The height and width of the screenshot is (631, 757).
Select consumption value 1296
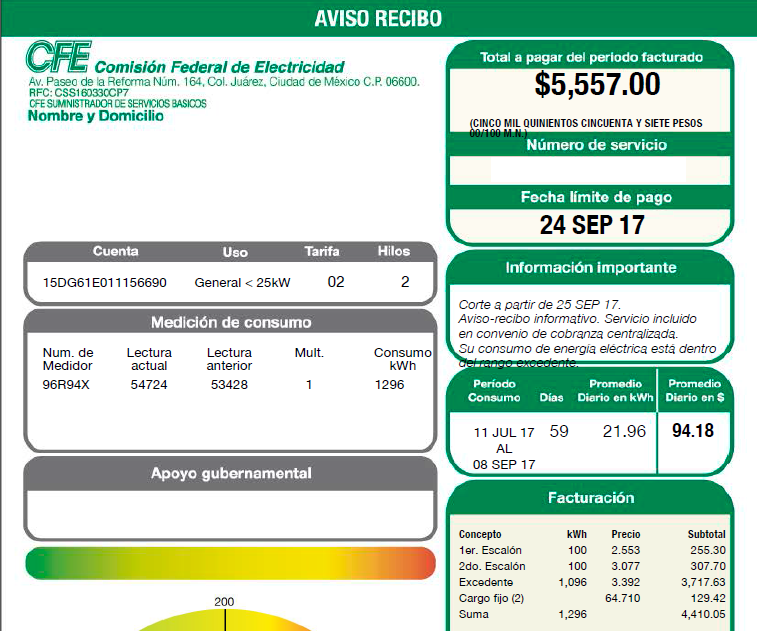(x=390, y=385)
